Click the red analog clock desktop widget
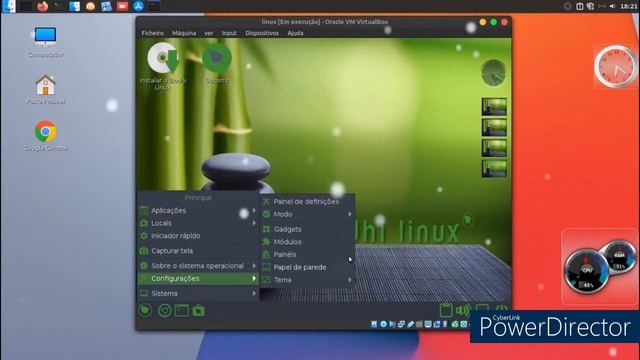The image size is (640, 360). click(x=616, y=67)
